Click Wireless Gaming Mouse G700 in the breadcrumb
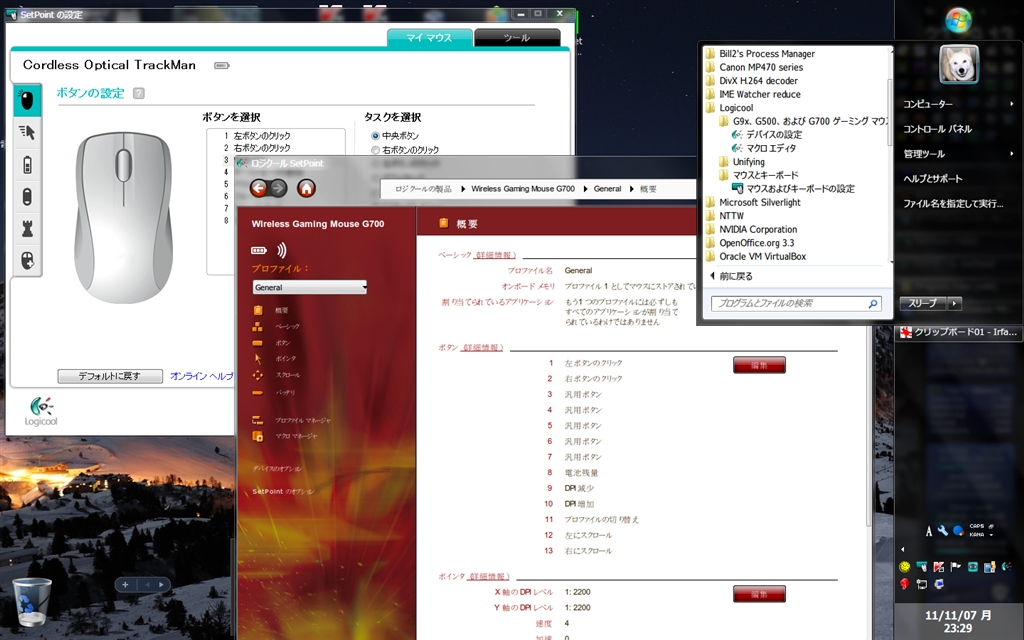The width and height of the screenshot is (1024, 640). point(522,189)
